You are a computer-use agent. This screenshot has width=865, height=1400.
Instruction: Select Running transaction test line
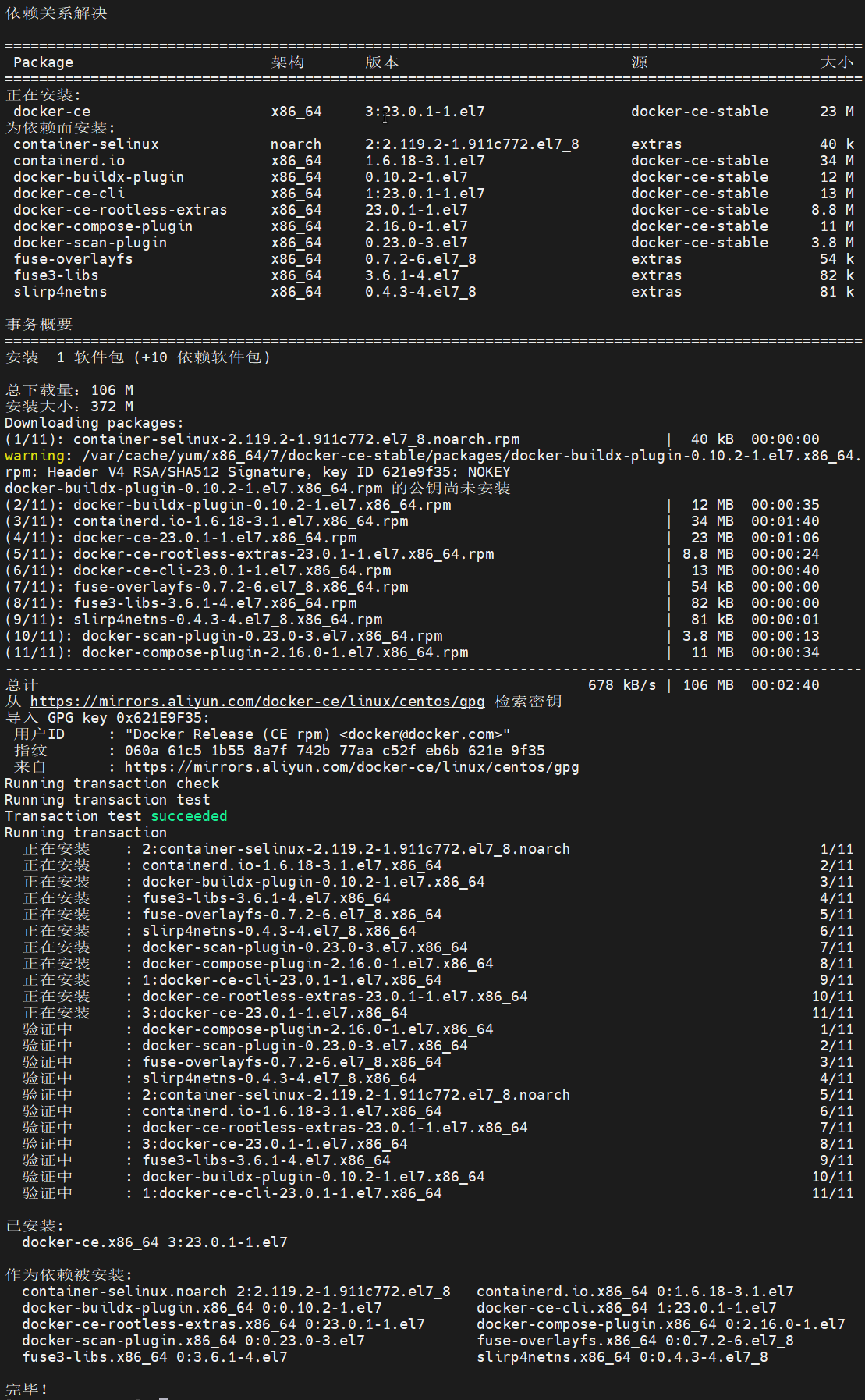(x=108, y=800)
